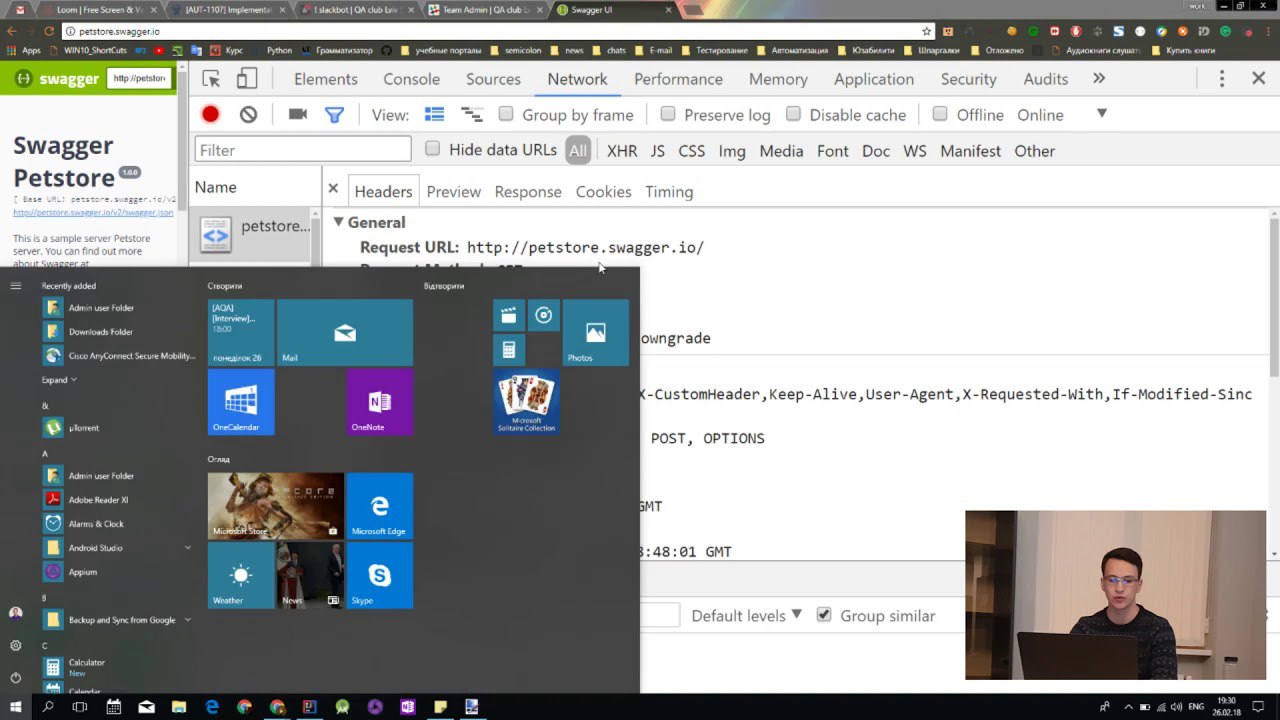
Task: Click the Start menu hamburger icon
Action: (x=15, y=286)
